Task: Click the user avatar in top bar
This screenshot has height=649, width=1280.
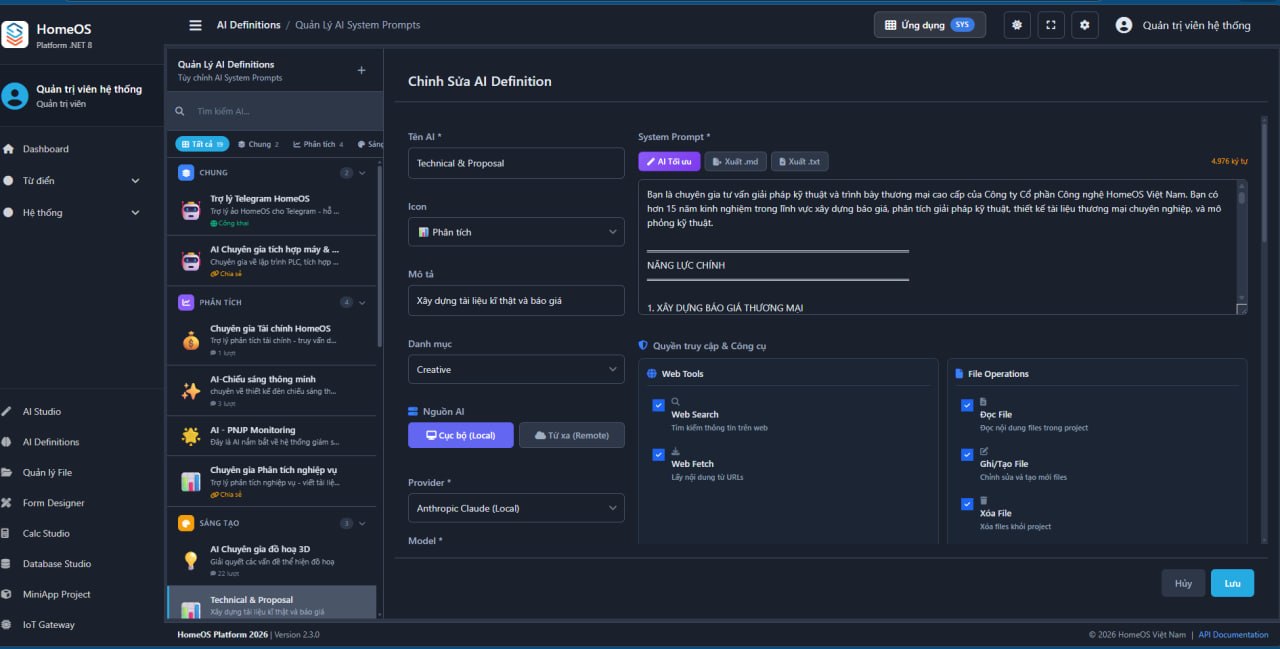Action: click(x=1124, y=25)
